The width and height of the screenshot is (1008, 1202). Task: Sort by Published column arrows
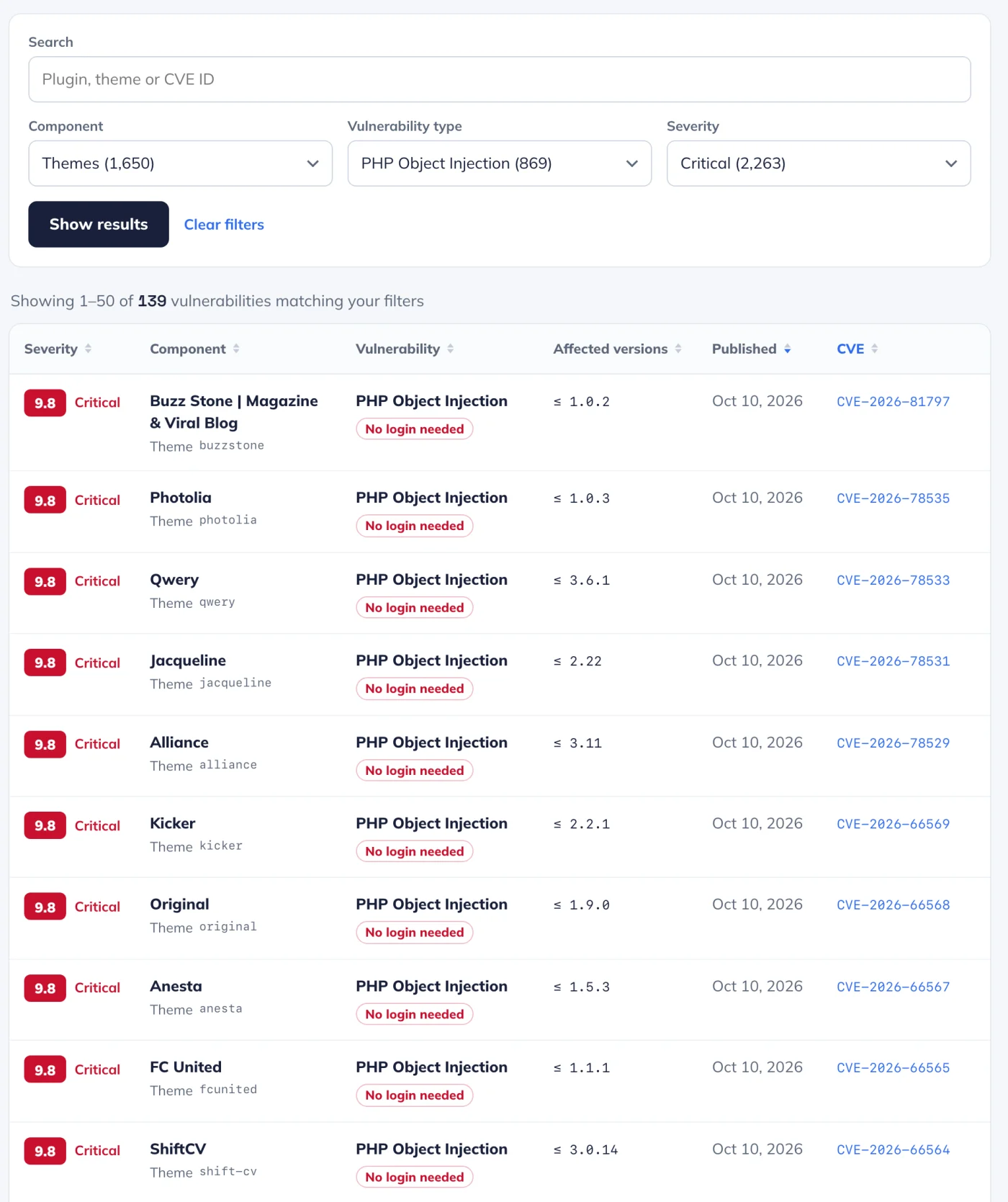pos(787,349)
